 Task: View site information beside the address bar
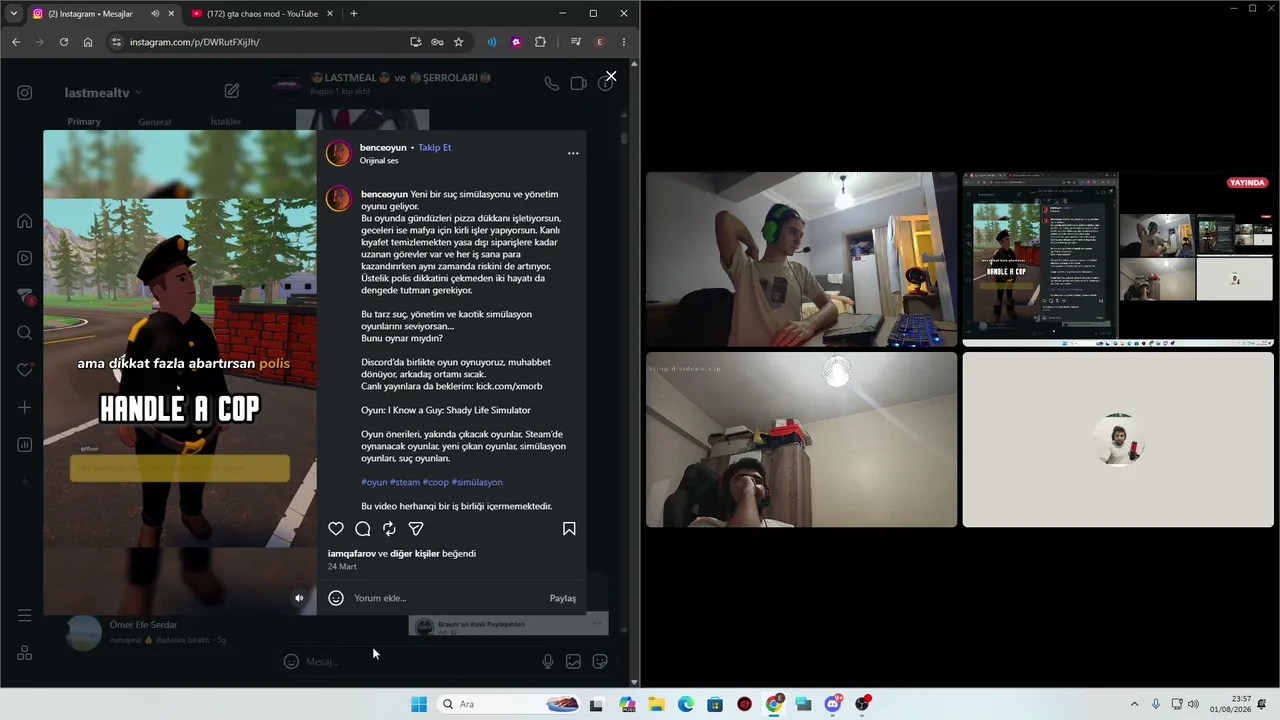(116, 42)
